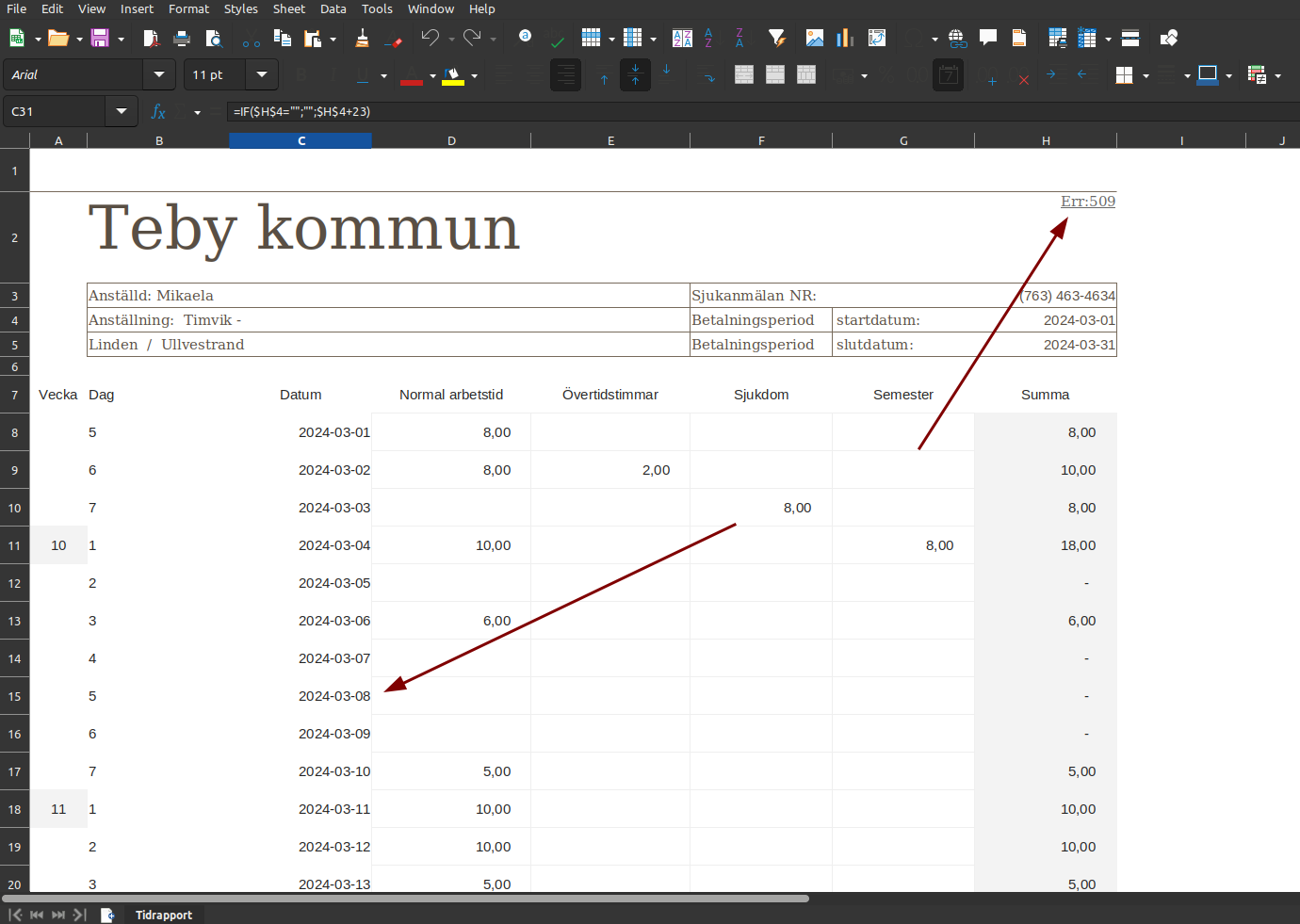This screenshot has width=1300, height=924.
Task: Select row header 11
Action: (14, 545)
